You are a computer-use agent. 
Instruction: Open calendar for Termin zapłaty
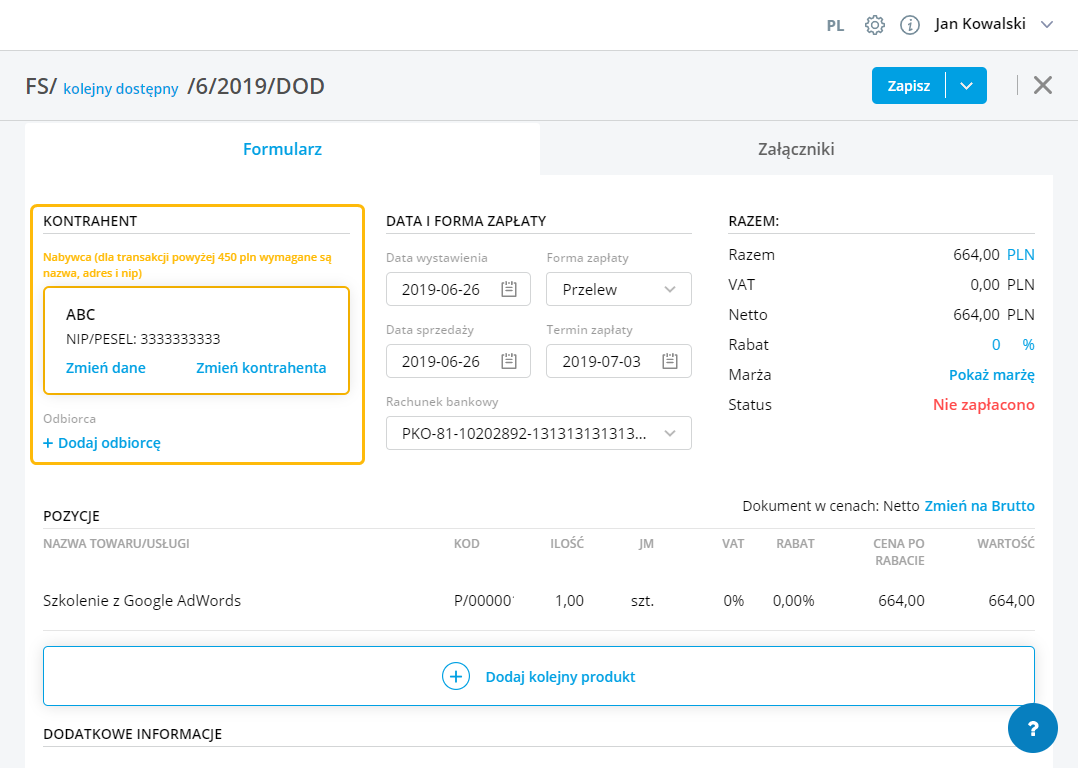670,361
